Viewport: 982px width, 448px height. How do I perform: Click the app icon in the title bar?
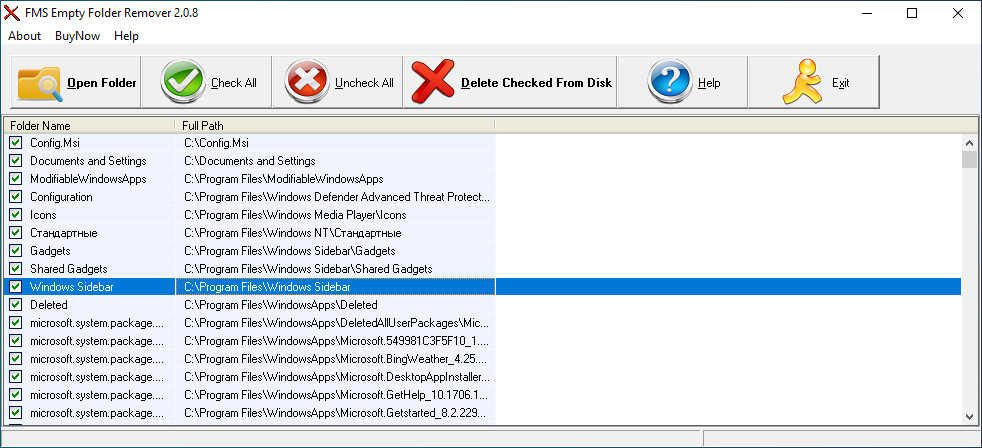(13, 13)
